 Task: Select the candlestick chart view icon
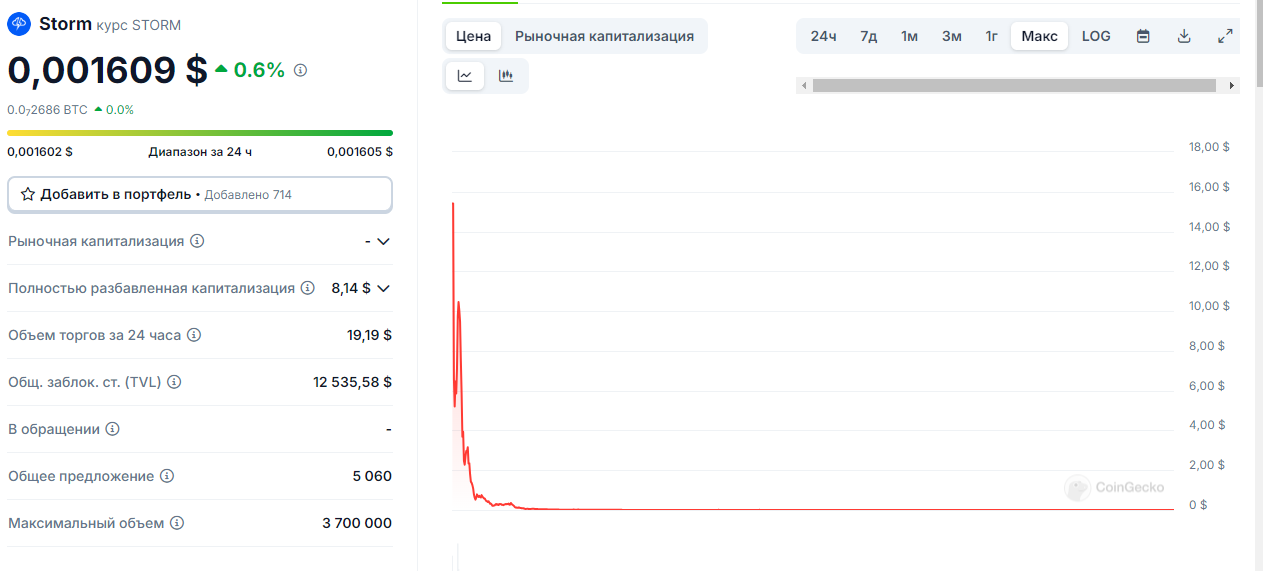[506, 76]
